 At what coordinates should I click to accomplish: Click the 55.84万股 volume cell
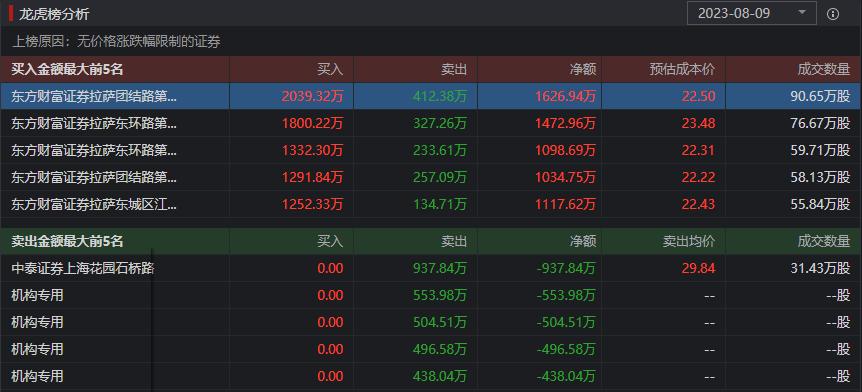pyautogui.click(x=820, y=205)
